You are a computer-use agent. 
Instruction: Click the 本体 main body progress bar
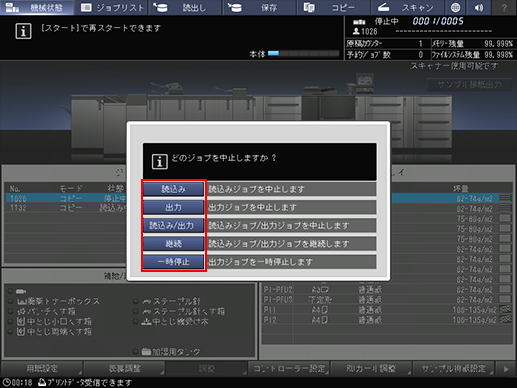[x=303, y=53]
